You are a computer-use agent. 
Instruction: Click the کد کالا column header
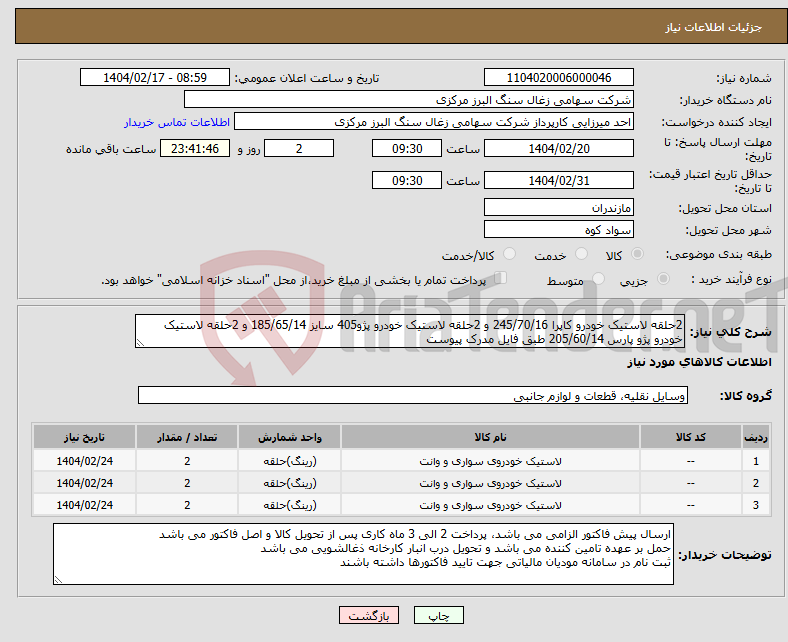pos(691,437)
